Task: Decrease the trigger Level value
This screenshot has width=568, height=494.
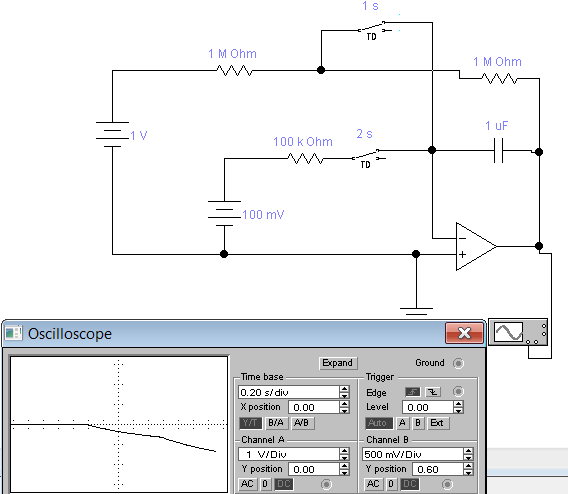Action: [459, 410]
